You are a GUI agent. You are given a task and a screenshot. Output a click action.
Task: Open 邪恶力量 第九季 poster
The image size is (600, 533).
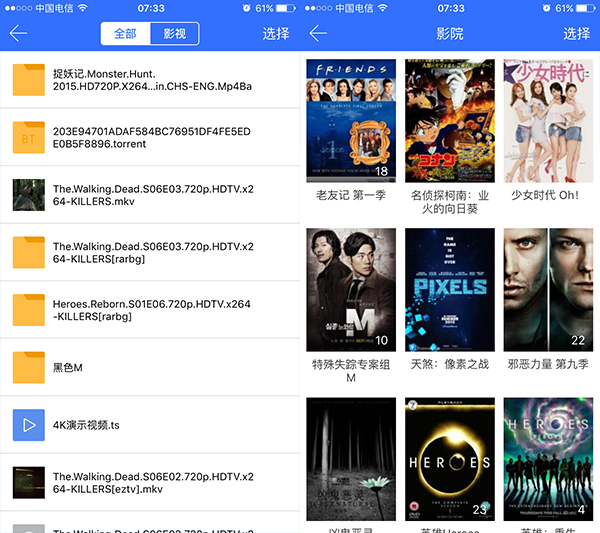pyautogui.click(x=548, y=289)
